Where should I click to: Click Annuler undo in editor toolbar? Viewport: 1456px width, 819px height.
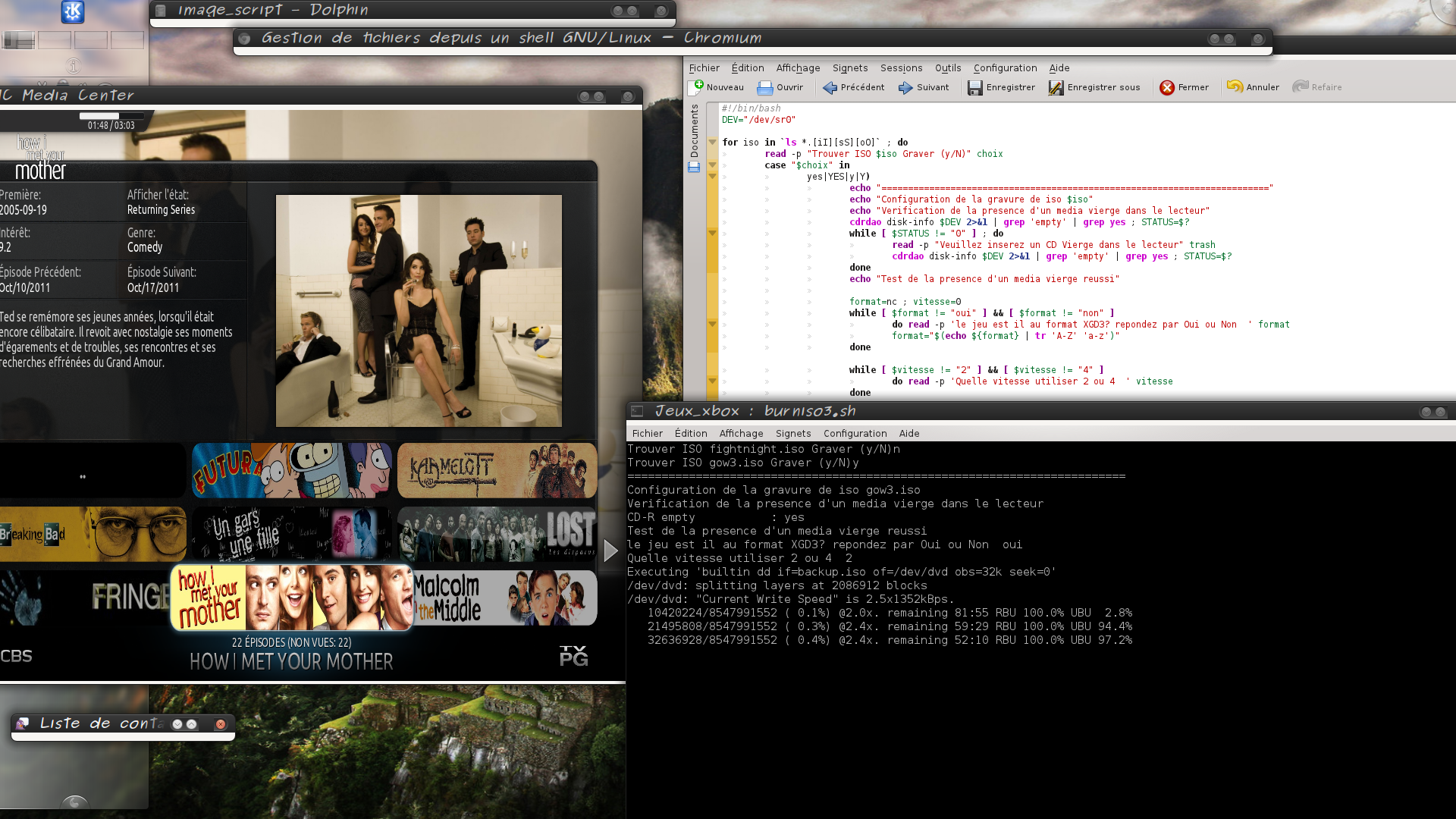tap(1253, 87)
